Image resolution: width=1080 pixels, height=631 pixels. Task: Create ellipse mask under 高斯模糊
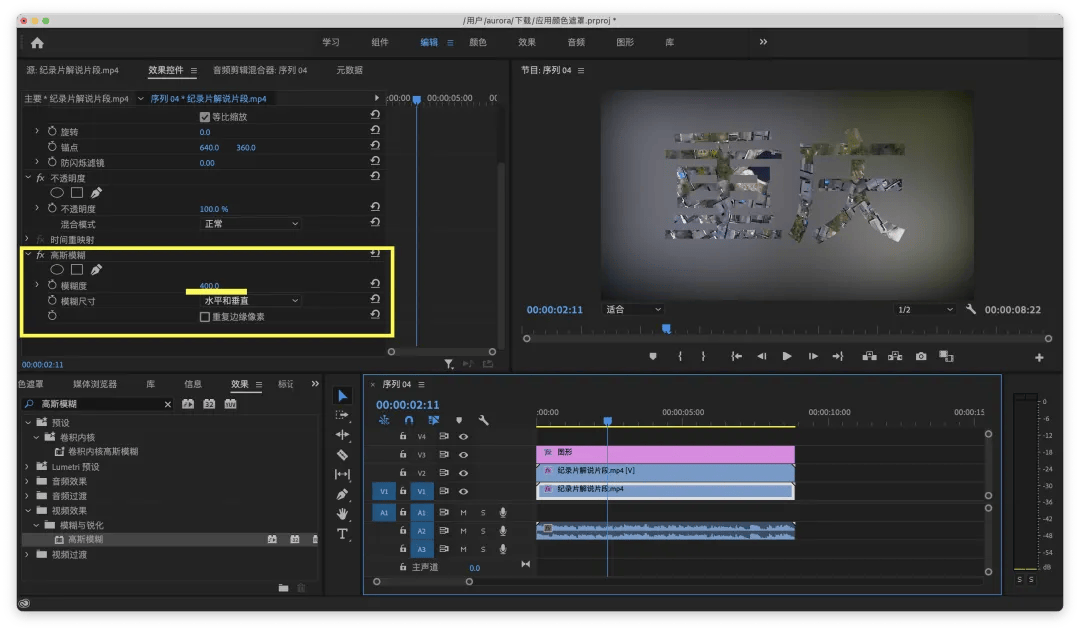click(x=57, y=269)
